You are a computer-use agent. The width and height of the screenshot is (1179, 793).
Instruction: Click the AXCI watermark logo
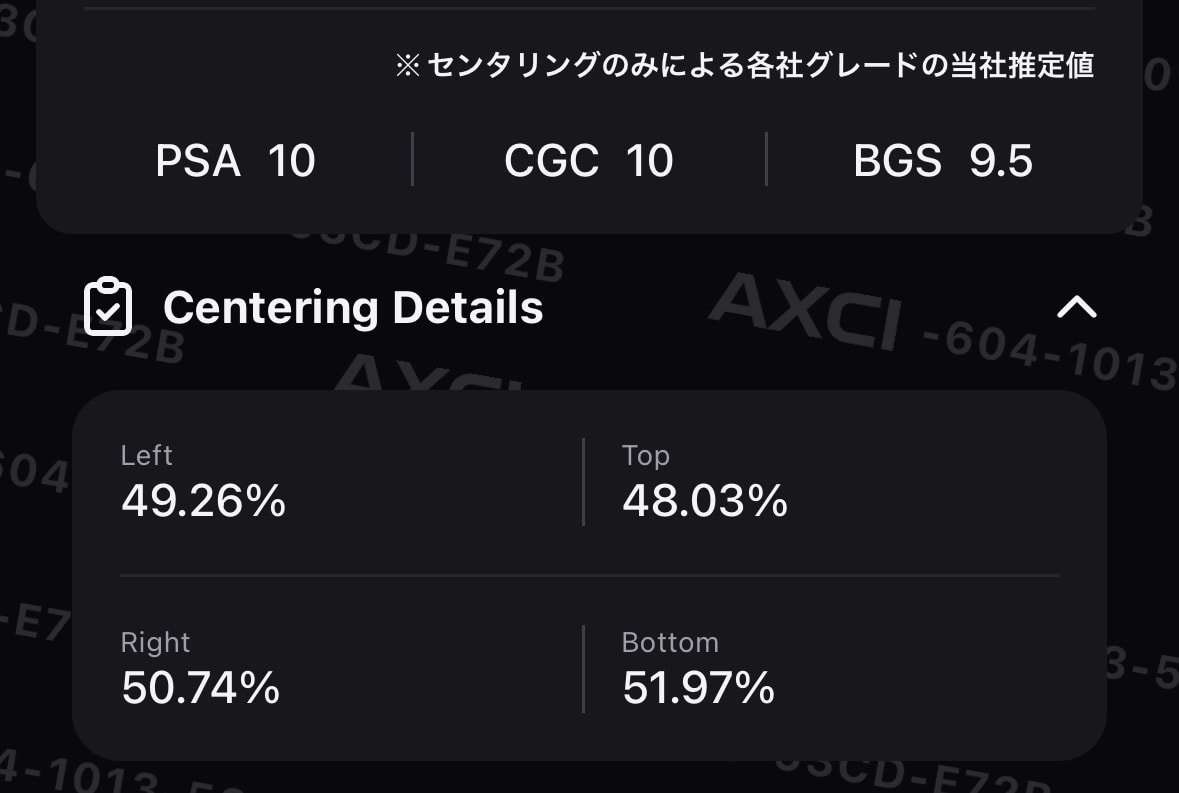pos(805,310)
